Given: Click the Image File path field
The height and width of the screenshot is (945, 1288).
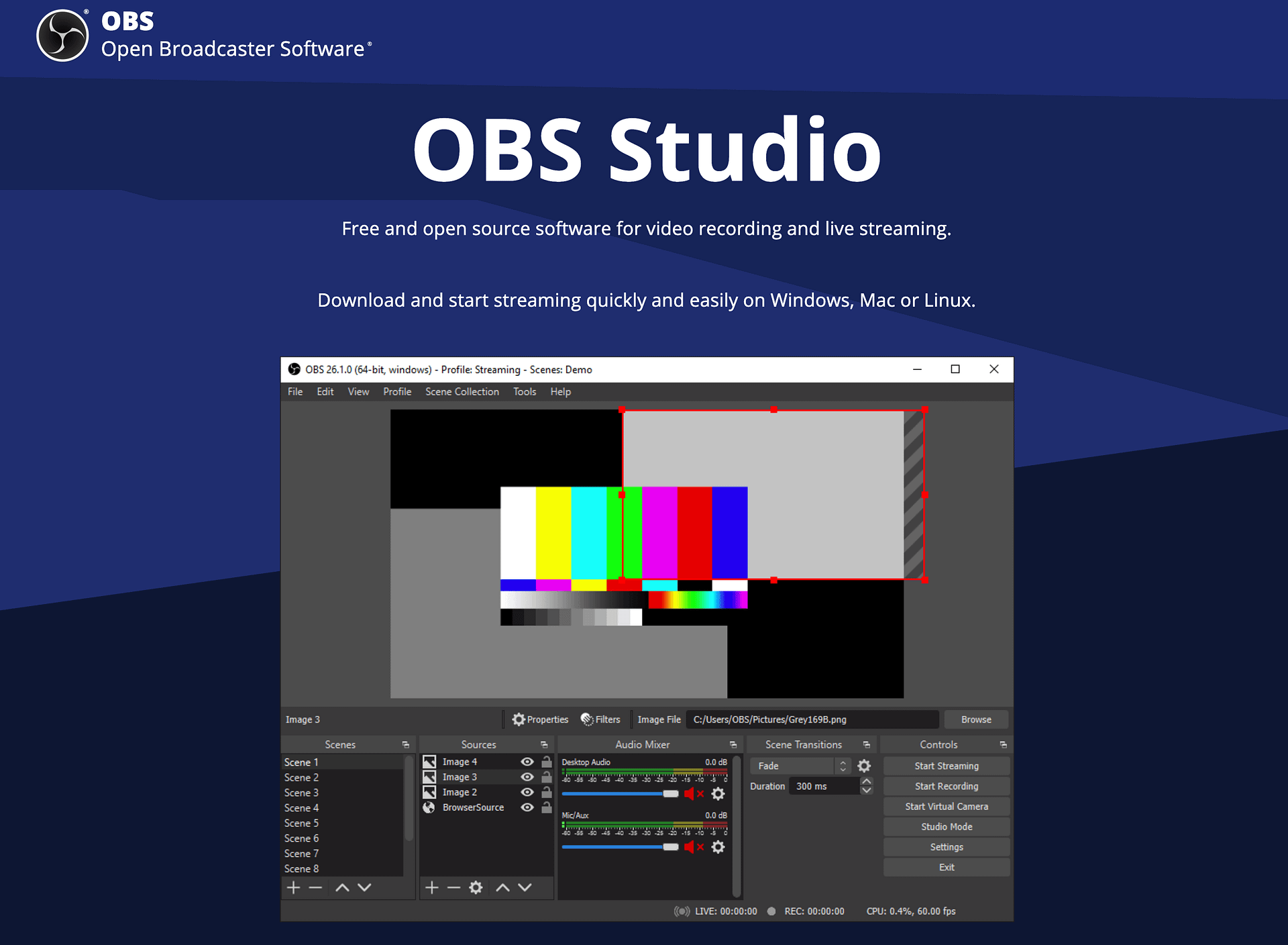Looking at the screenshot, I should [x=812, y=719].
